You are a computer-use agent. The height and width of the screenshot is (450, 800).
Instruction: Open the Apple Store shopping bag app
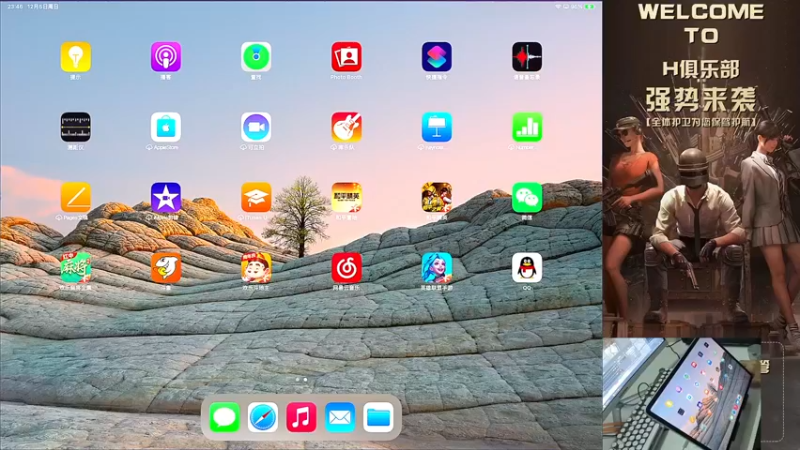click(166, 127)
